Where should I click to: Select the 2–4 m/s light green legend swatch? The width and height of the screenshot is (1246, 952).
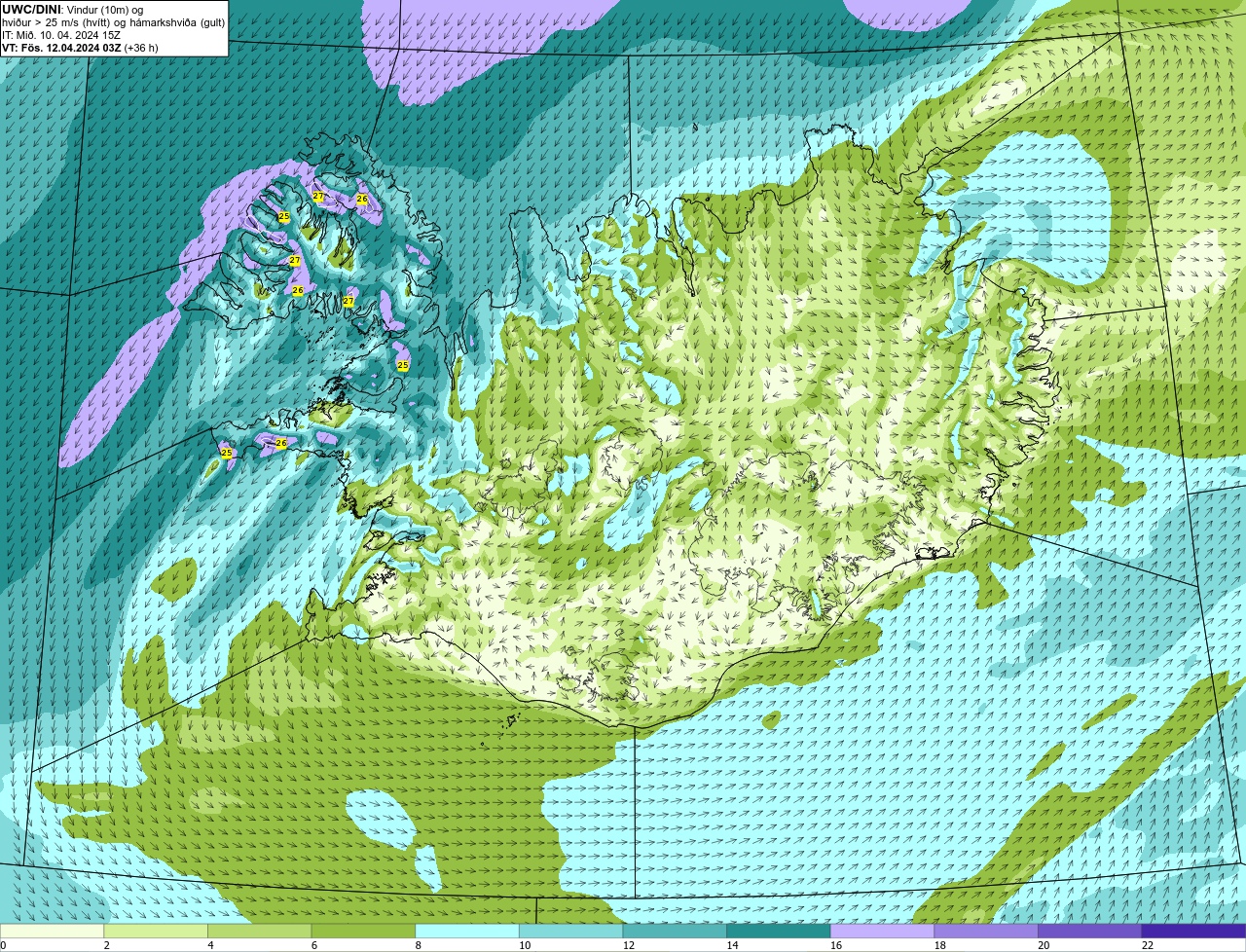(x=157, y=931)
